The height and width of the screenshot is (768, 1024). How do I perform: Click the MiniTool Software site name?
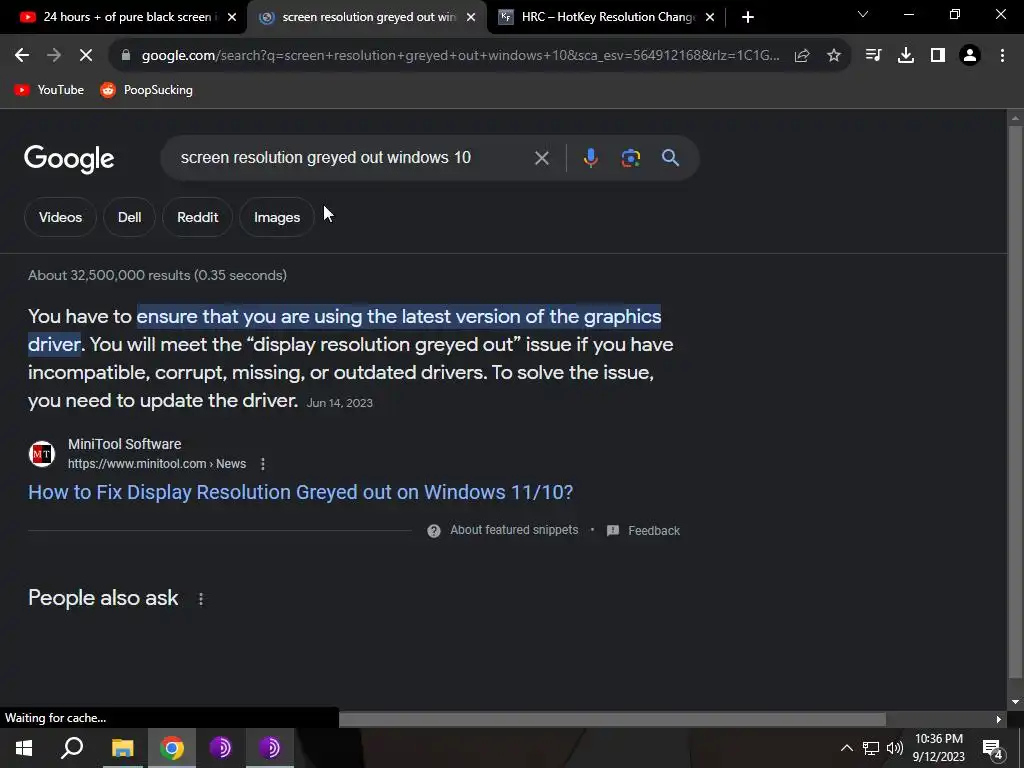coord(125,444)
